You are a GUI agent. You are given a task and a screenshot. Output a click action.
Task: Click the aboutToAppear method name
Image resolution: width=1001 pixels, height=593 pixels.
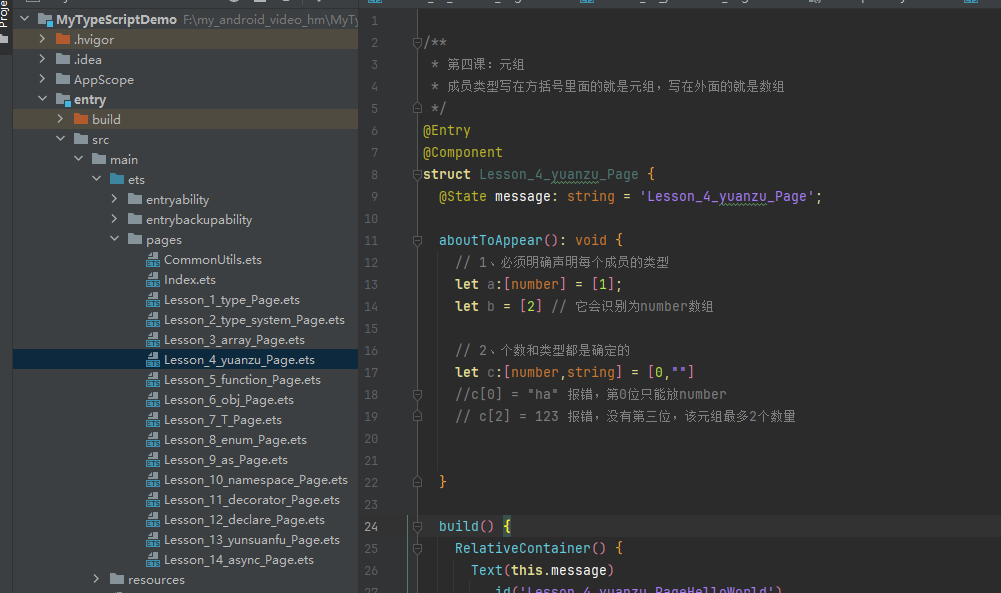pyautogui.click(x=490, y=241)
